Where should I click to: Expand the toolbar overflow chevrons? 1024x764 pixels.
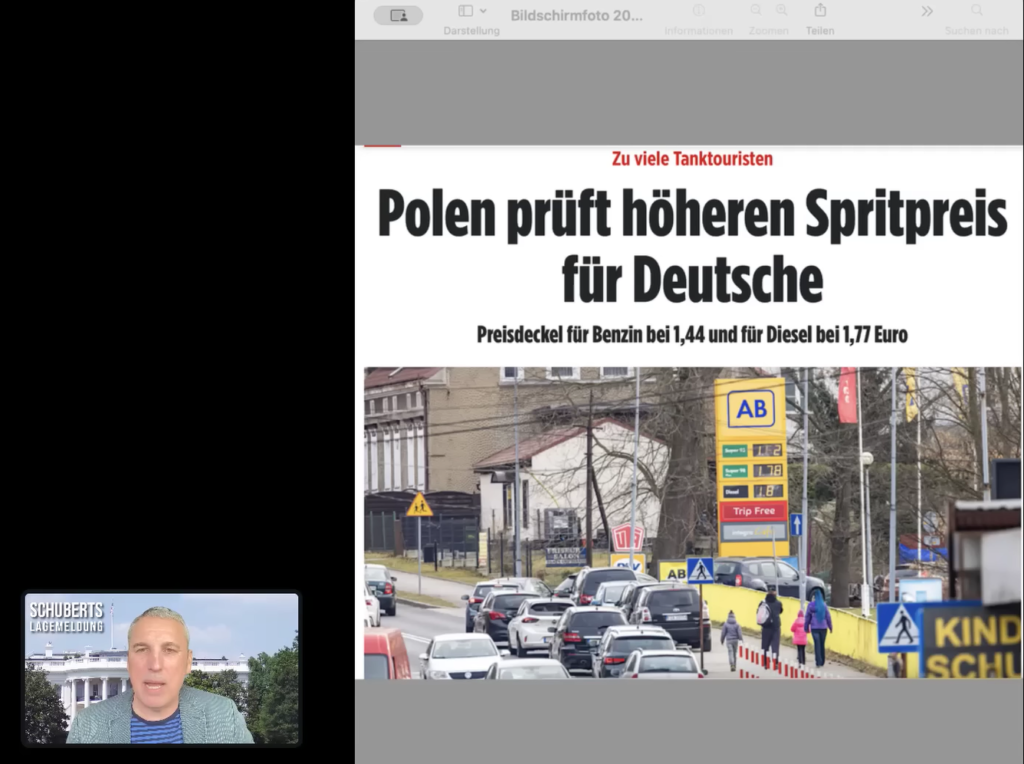tap(927, 11)
